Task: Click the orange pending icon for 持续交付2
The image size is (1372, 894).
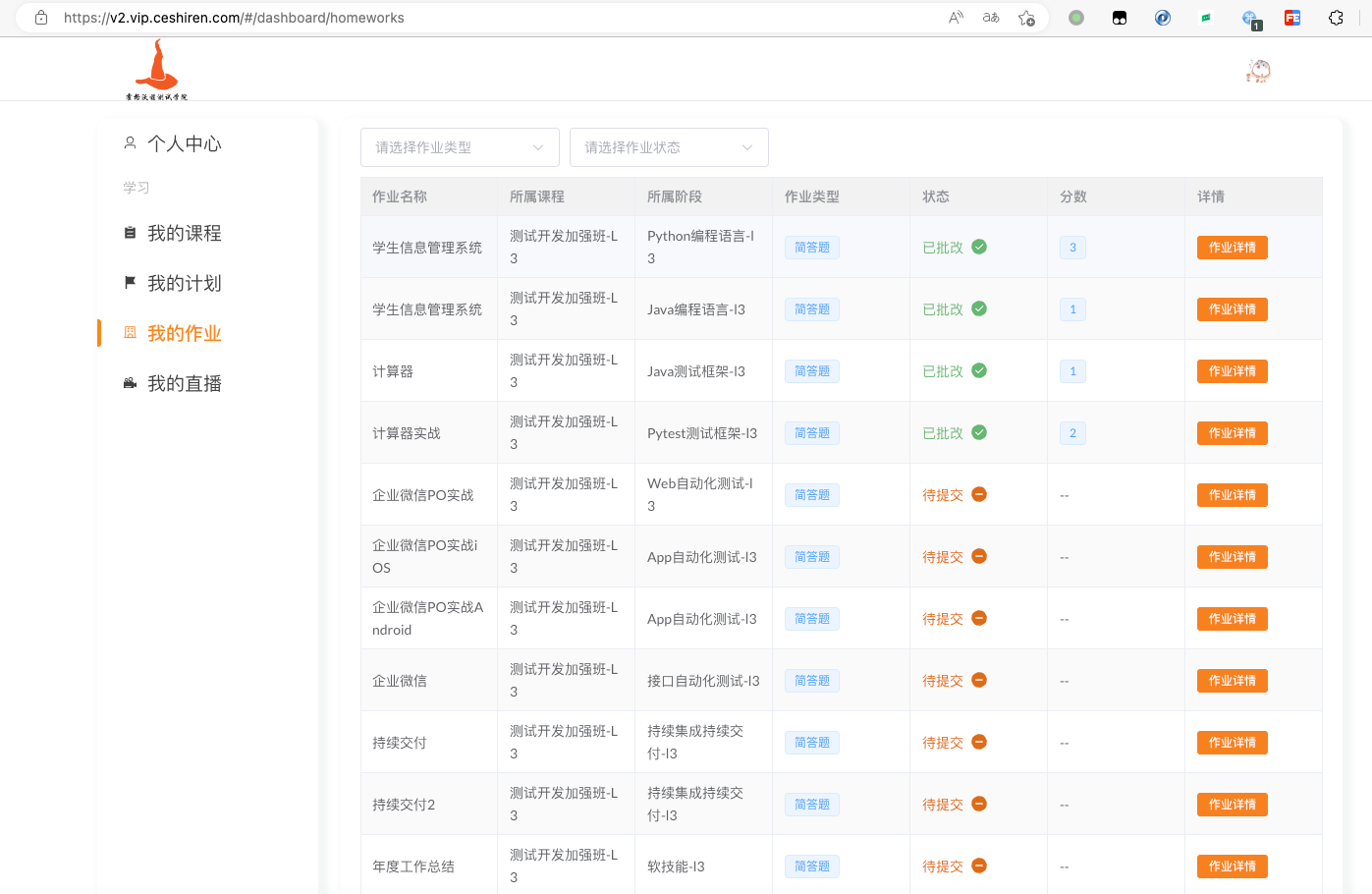Action: tap(979, 804)
